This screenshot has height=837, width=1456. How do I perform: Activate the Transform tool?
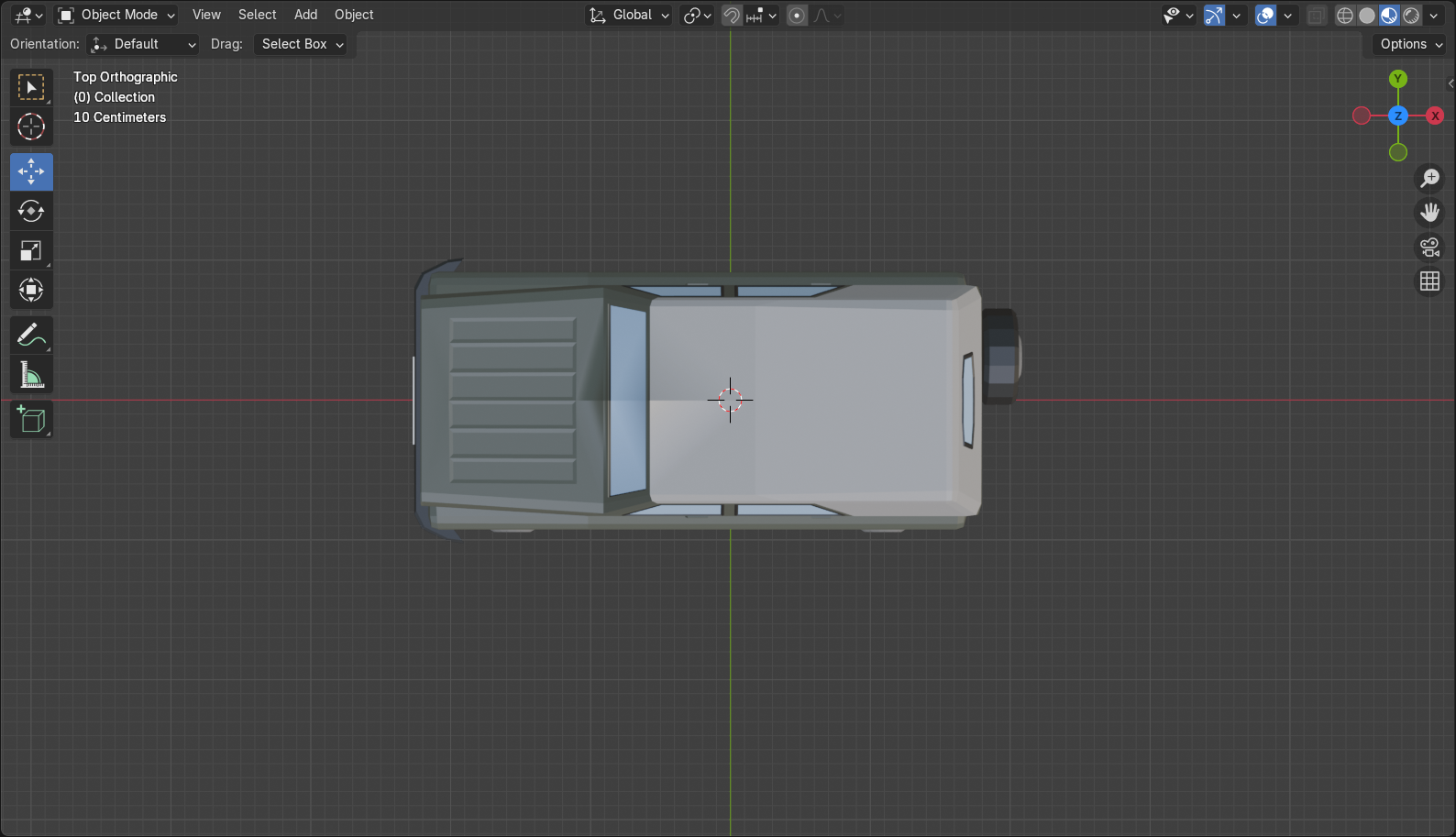pos(31,290)
